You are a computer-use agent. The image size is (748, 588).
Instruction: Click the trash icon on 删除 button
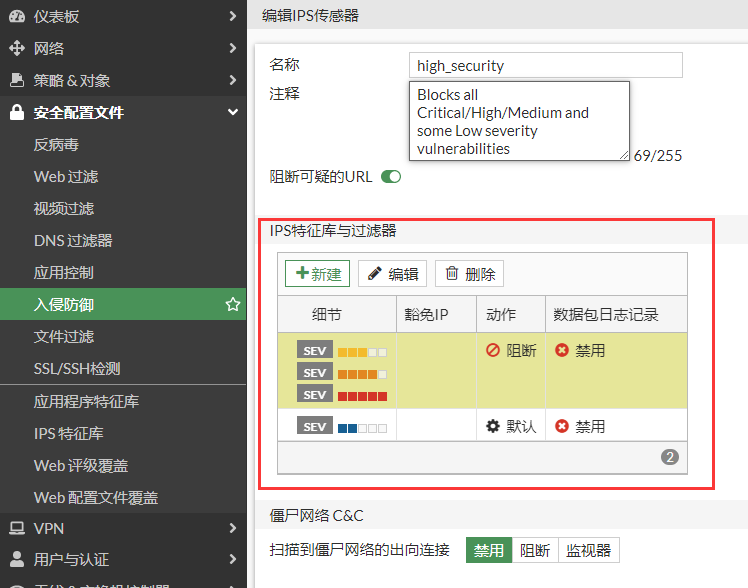tap(452, 274)
